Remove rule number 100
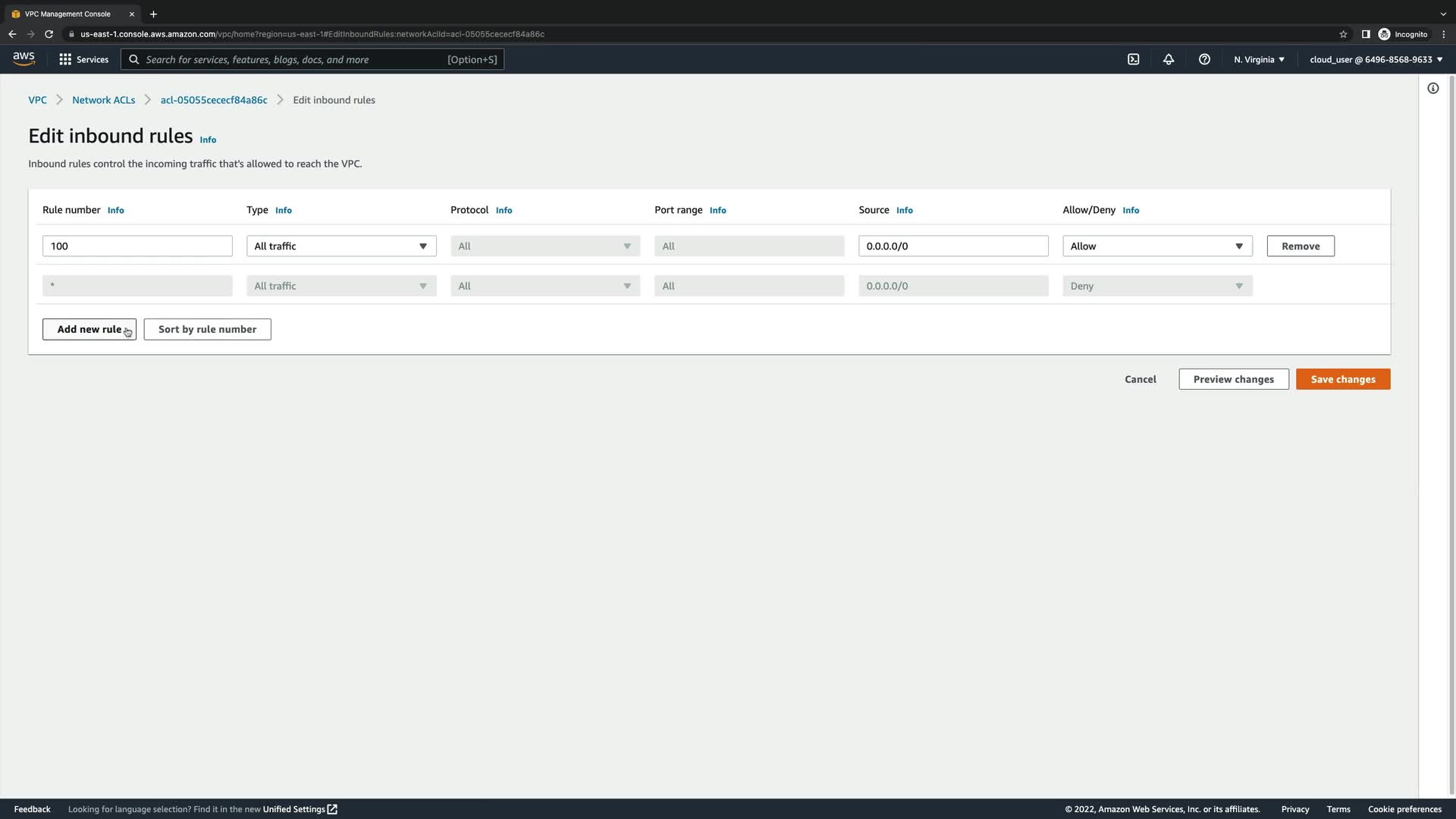This screenshot has width=1456, height=819. [x=1300, y=246]
